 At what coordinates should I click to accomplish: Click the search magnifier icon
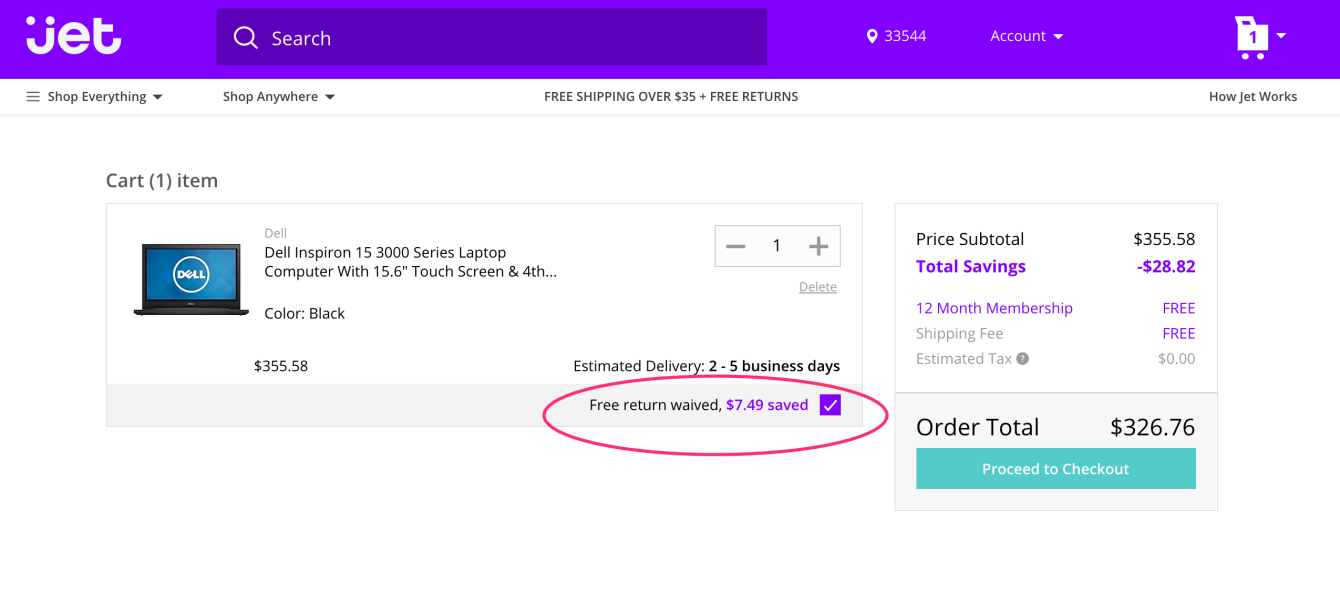pos(245,38)
